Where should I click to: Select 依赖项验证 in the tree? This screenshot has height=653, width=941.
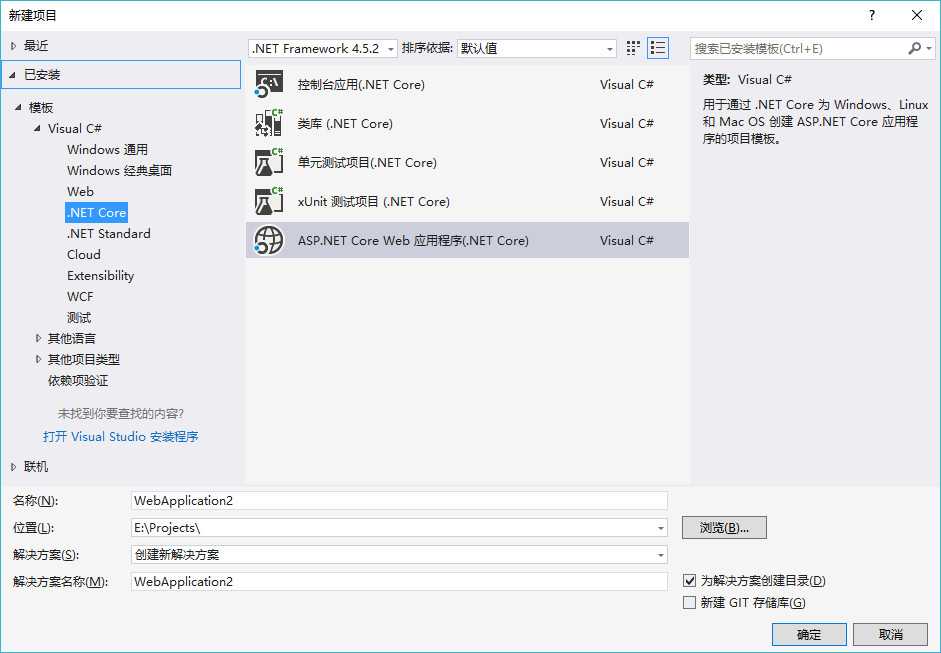point(78,381)
